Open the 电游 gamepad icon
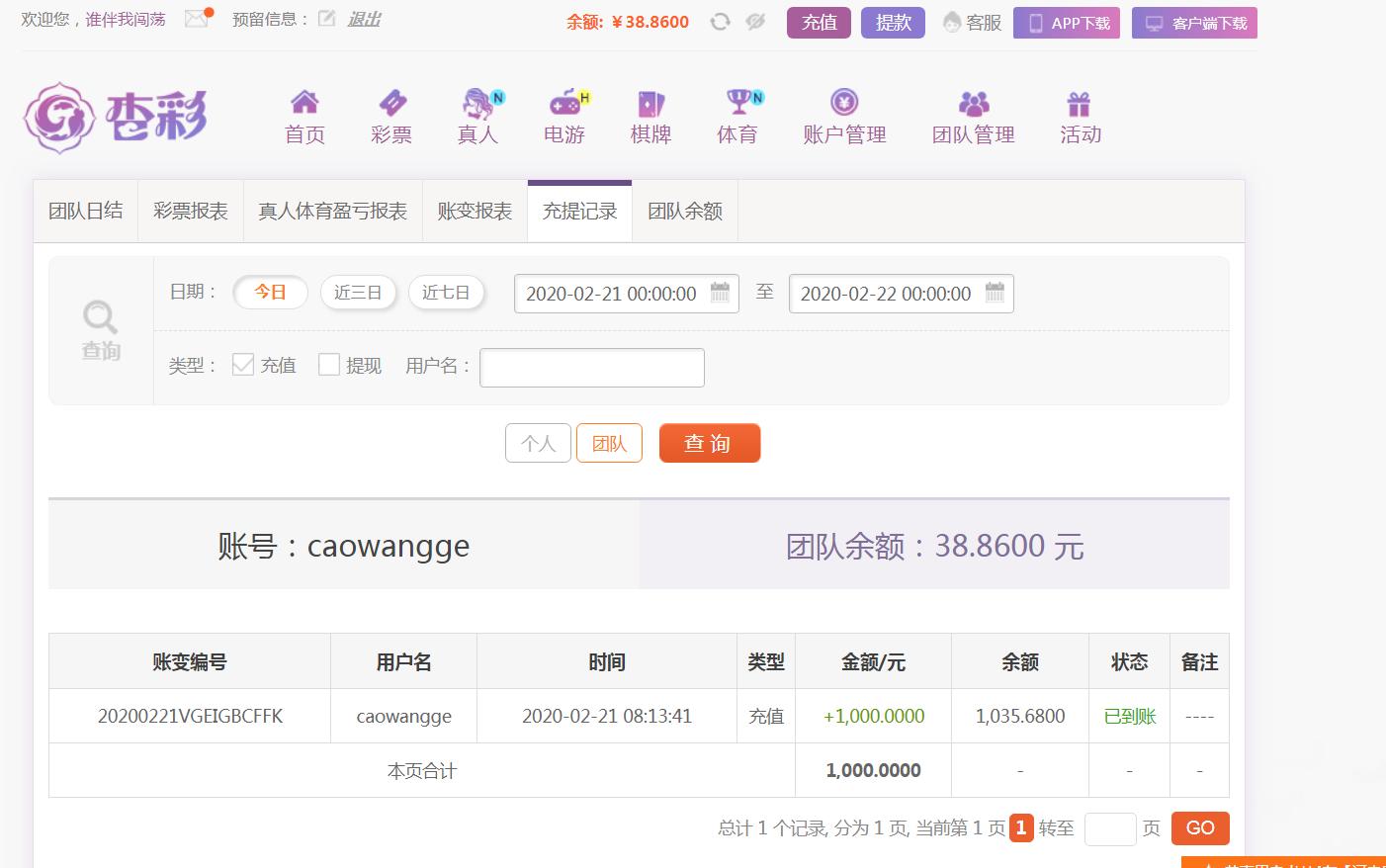Image resolution: width=1386 pixels, height=868 pixels. click(565, 102)
